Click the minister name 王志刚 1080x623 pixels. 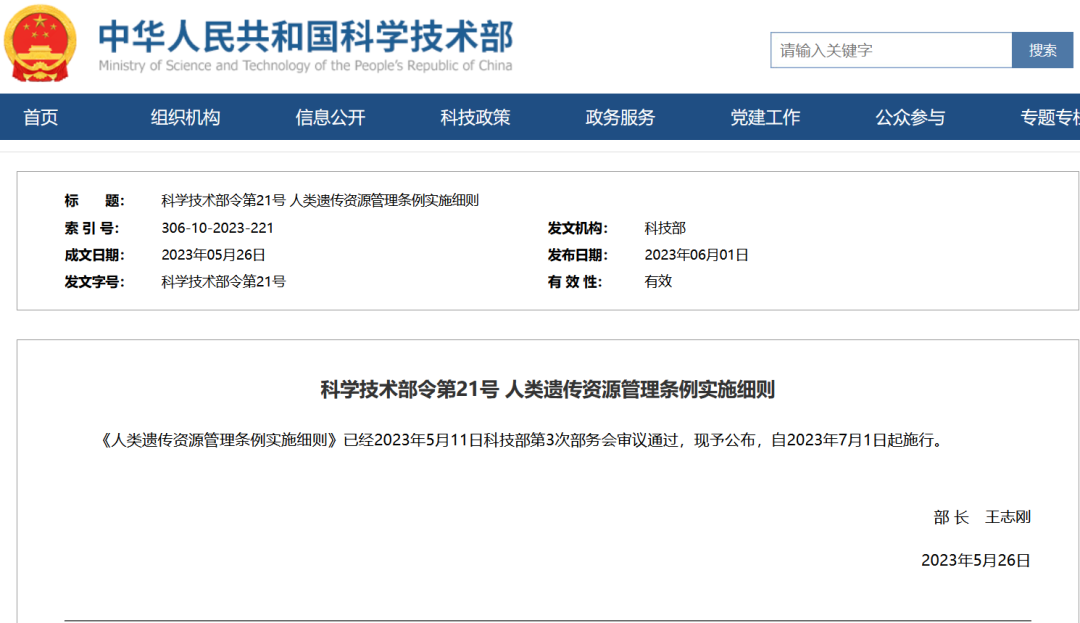pos(1007,517)
